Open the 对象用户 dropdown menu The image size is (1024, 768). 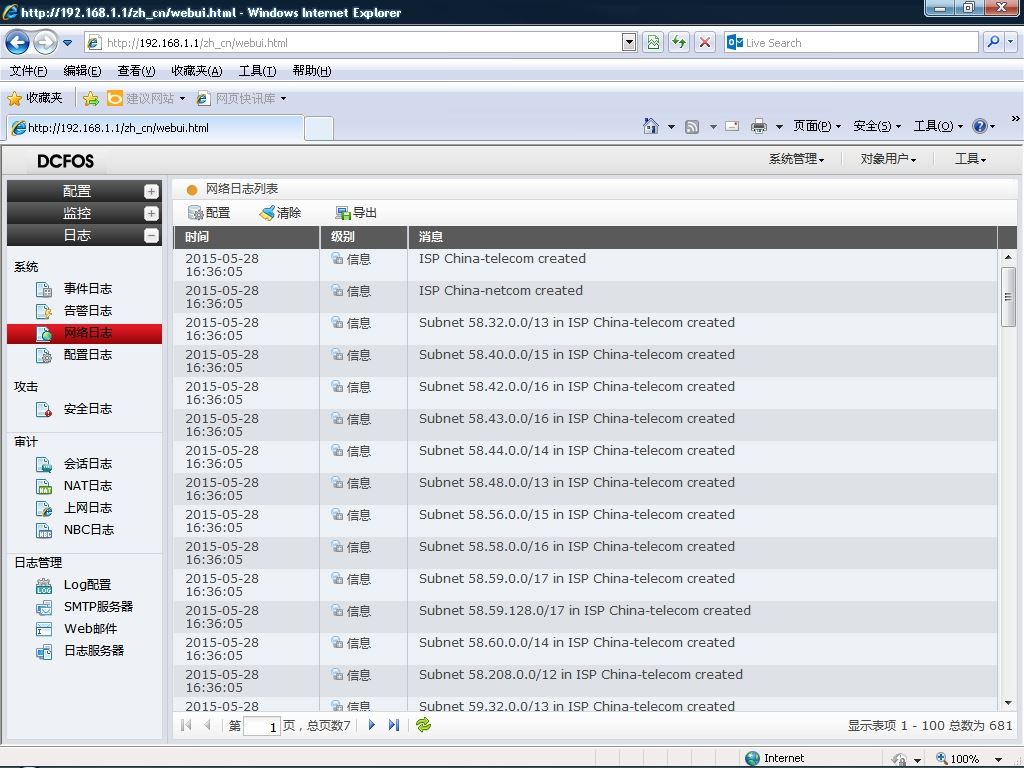pos(888,159)
